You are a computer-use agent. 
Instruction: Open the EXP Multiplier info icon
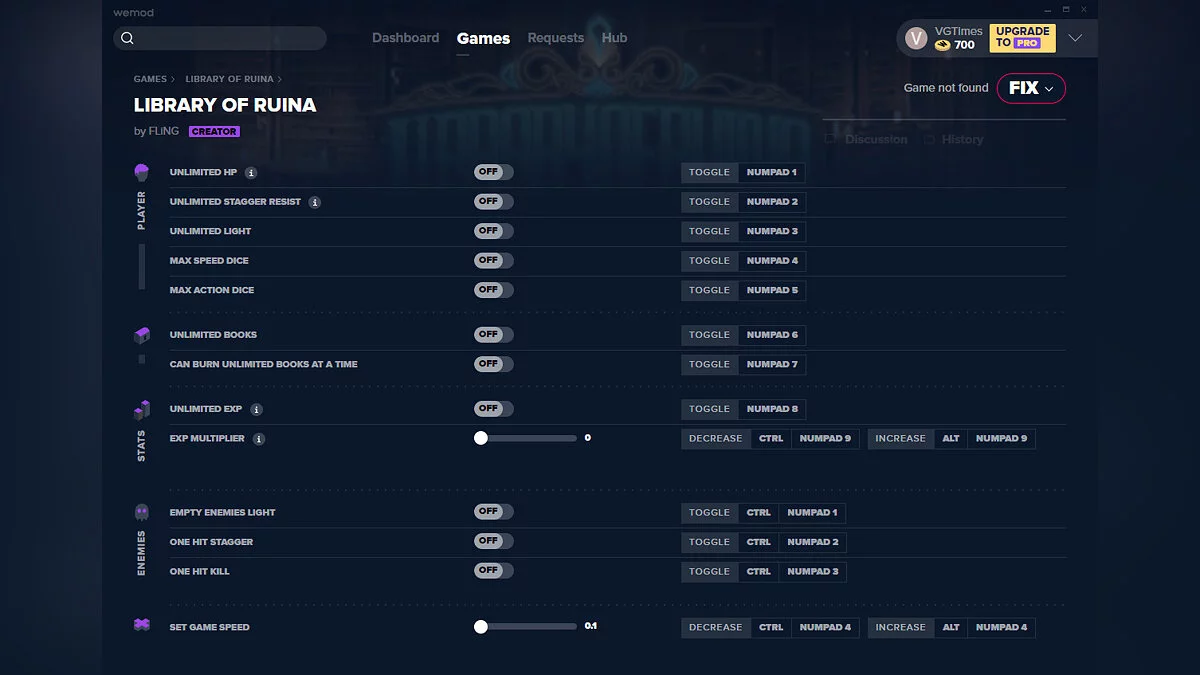point(259,439)
